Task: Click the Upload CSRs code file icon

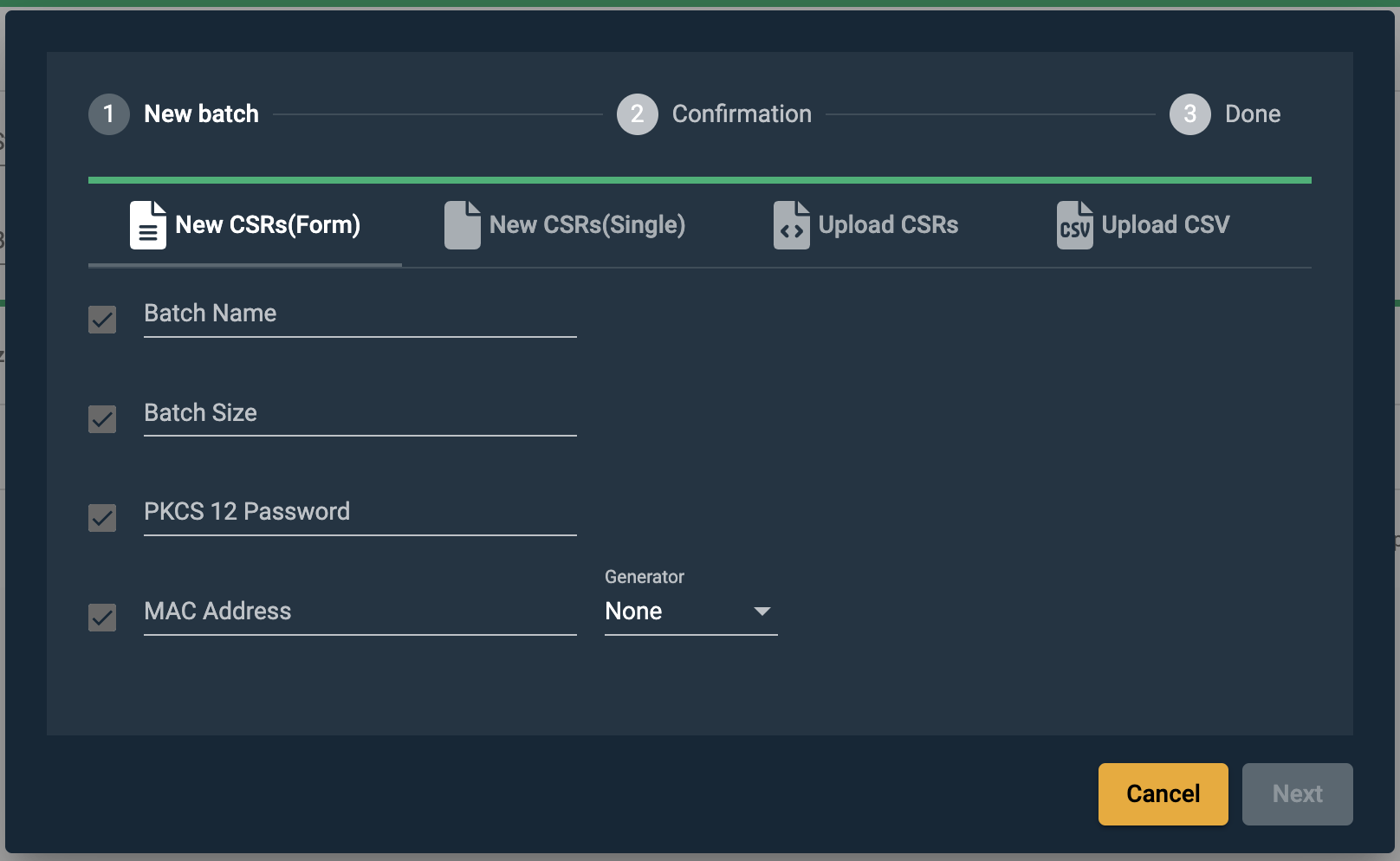Action: point(789,225)
